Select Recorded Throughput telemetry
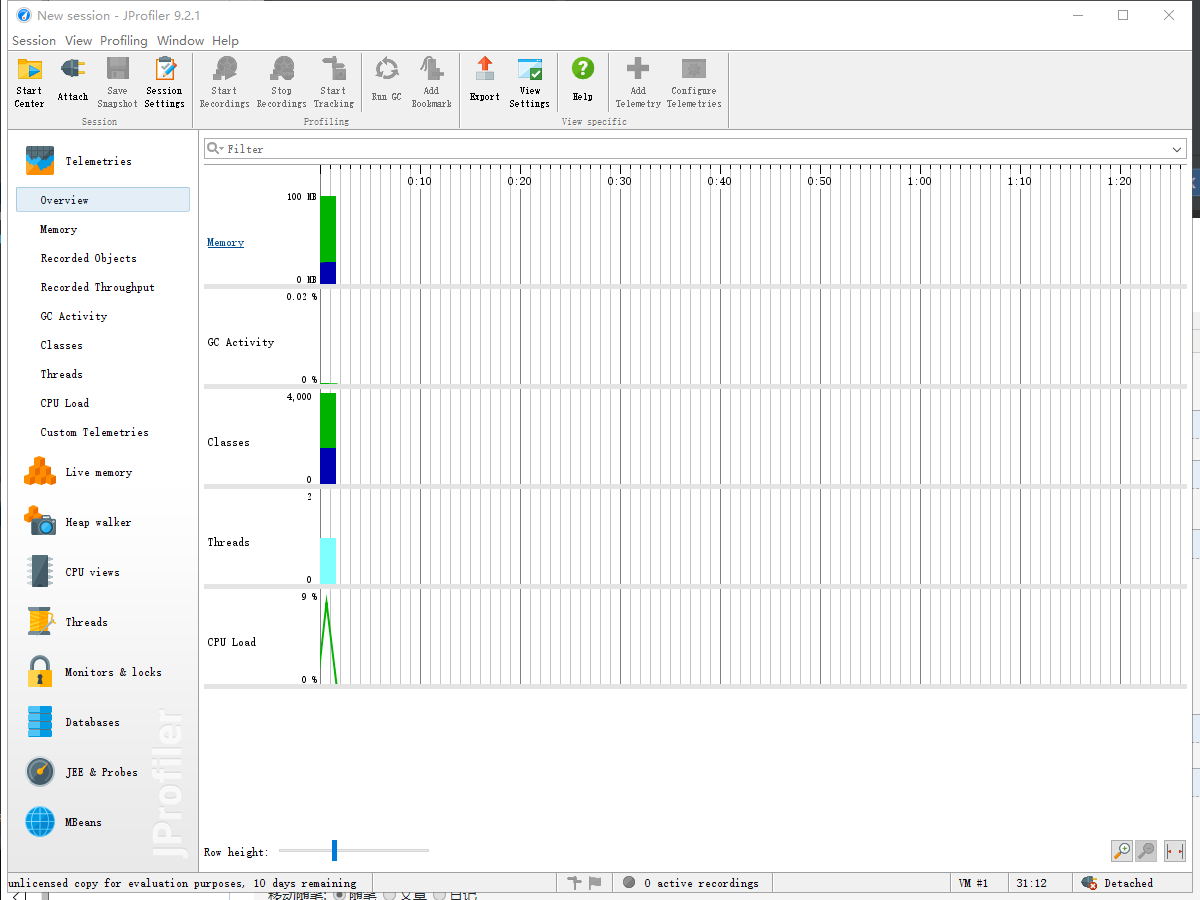 pyautogui.click(x=97, y=287)
